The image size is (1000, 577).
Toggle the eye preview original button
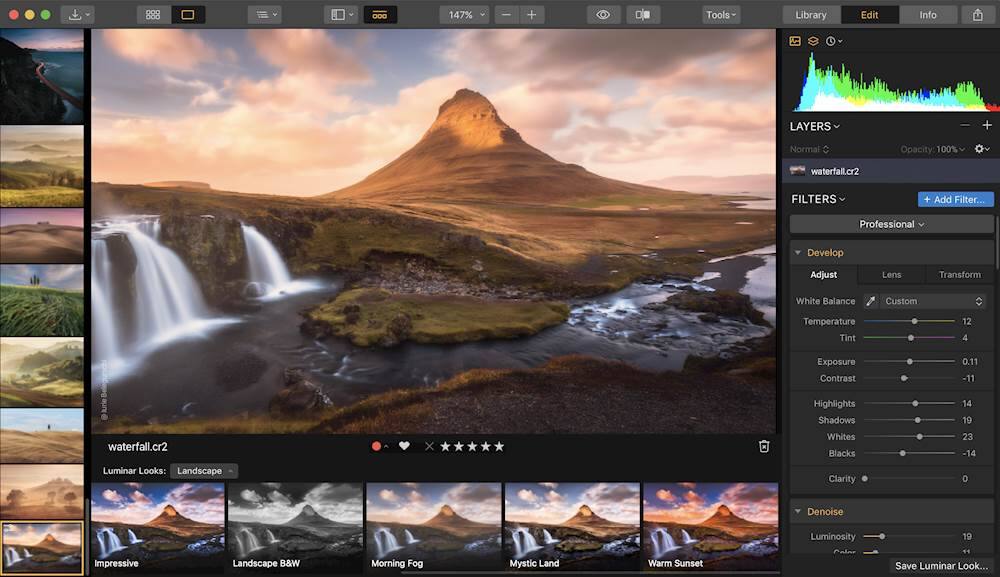[x=603, y=15]
